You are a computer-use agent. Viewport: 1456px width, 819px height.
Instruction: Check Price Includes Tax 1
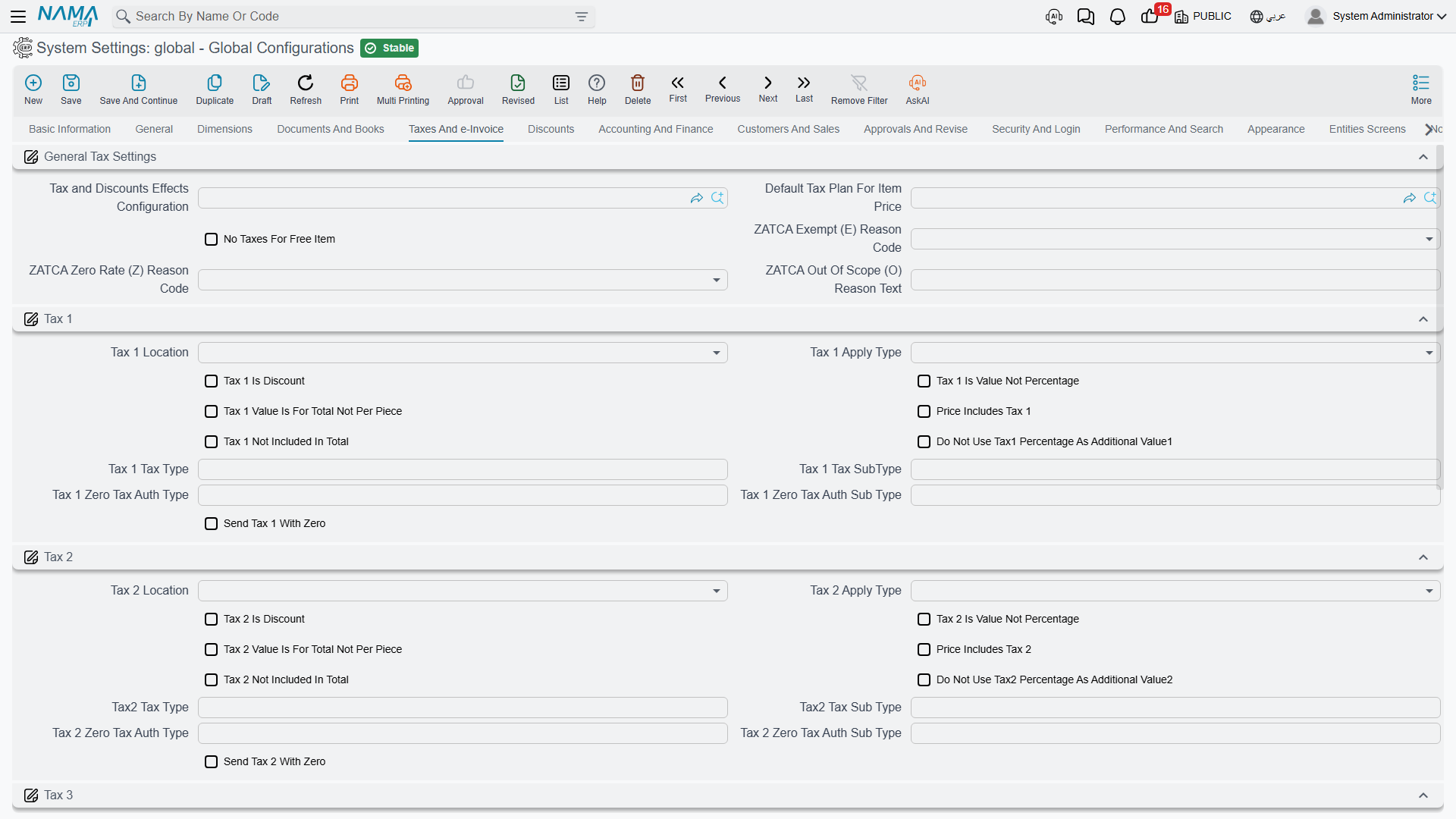924,412
